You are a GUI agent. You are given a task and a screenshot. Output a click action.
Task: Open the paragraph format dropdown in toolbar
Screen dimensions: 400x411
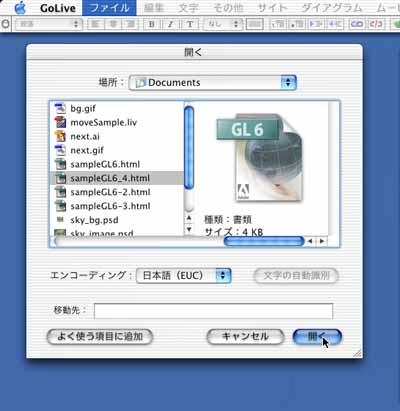point(49,24)
